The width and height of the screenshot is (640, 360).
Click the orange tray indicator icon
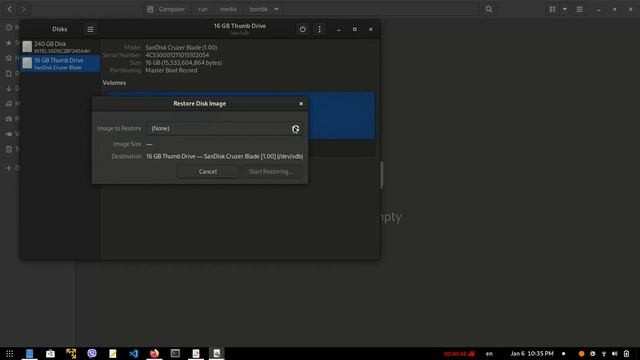(x=582, y=353)
